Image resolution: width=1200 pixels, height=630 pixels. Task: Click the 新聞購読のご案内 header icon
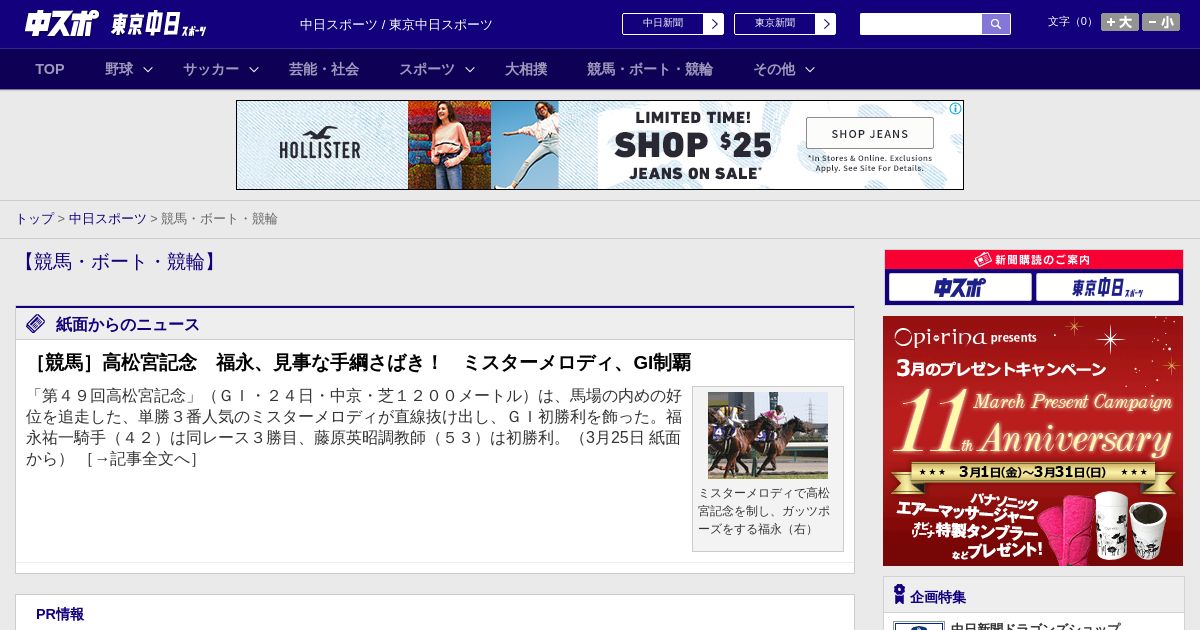[983, 260]
